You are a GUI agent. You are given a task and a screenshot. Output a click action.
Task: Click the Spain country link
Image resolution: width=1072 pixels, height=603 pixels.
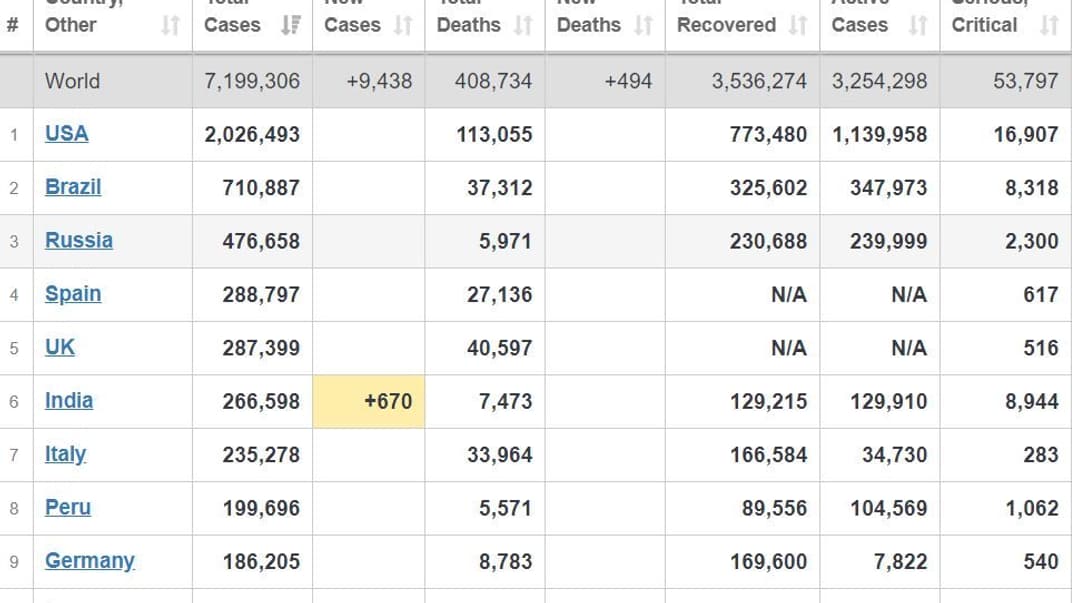[x=73, y=294]
